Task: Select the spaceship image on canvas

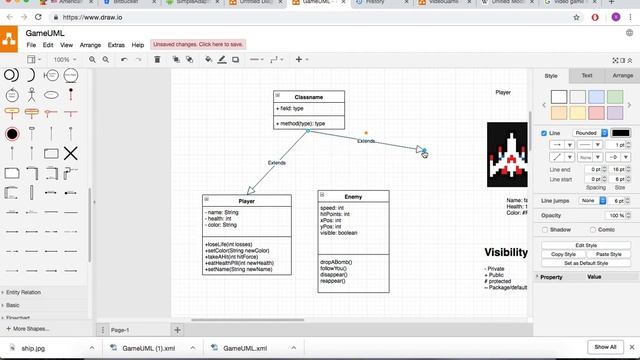Action: point(507,155)
